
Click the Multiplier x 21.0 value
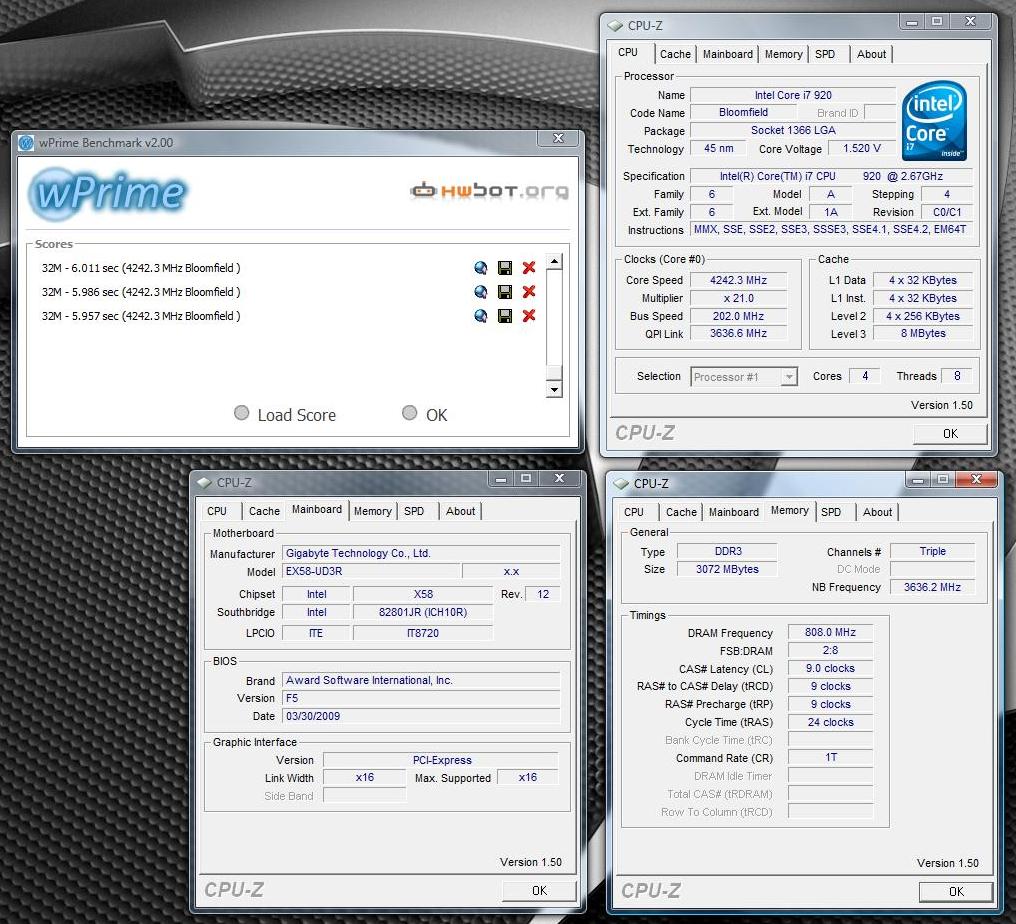(738, 298)
